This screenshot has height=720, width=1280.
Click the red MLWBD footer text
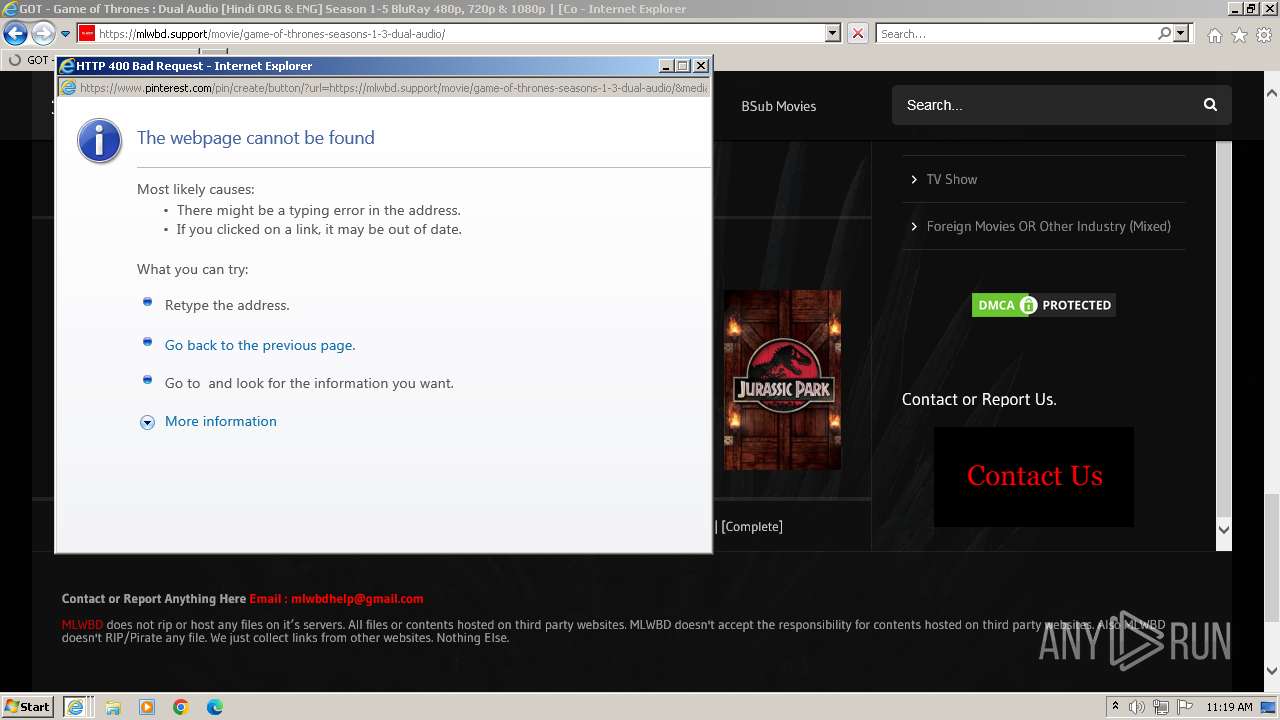point(82,625)
